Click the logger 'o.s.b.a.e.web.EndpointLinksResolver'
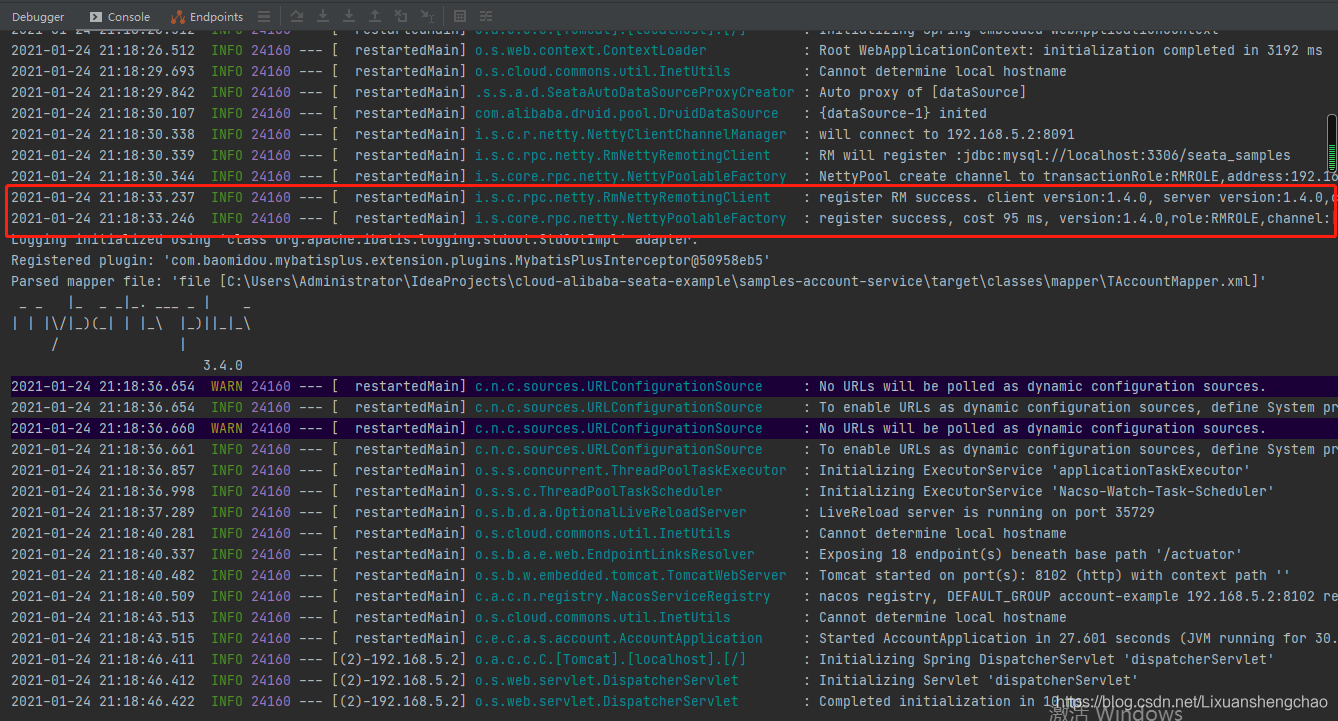 (x=614, y=554)
